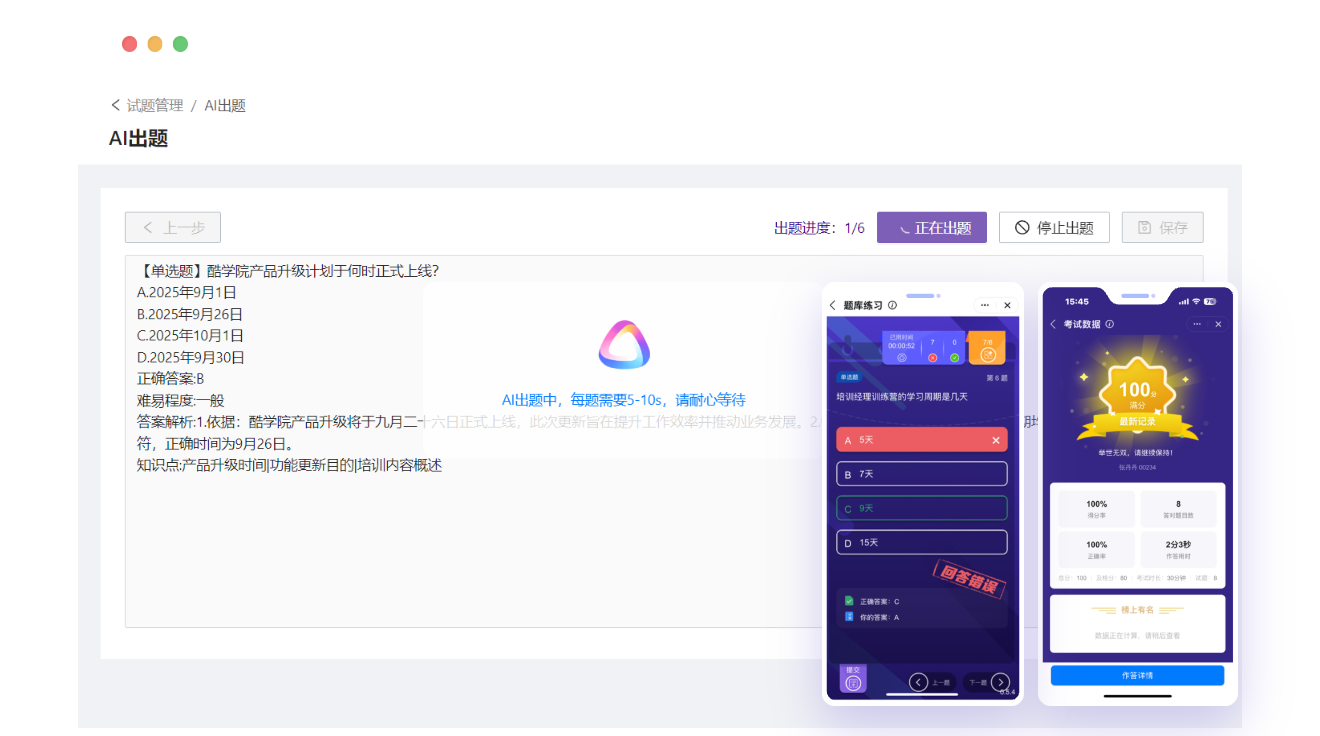1320x736 pixels.
Task: Close the 题库练习 mini program
Action: [1007, 305]
